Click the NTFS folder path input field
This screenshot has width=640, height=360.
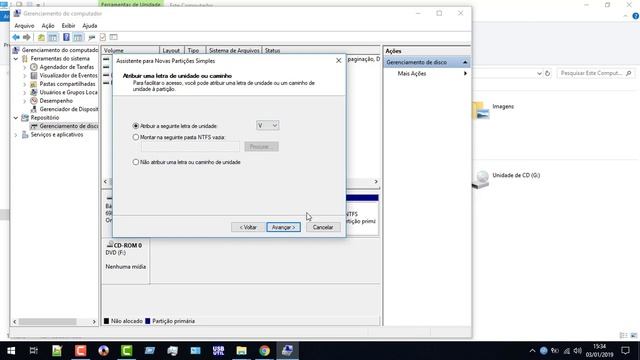[190, 147]
